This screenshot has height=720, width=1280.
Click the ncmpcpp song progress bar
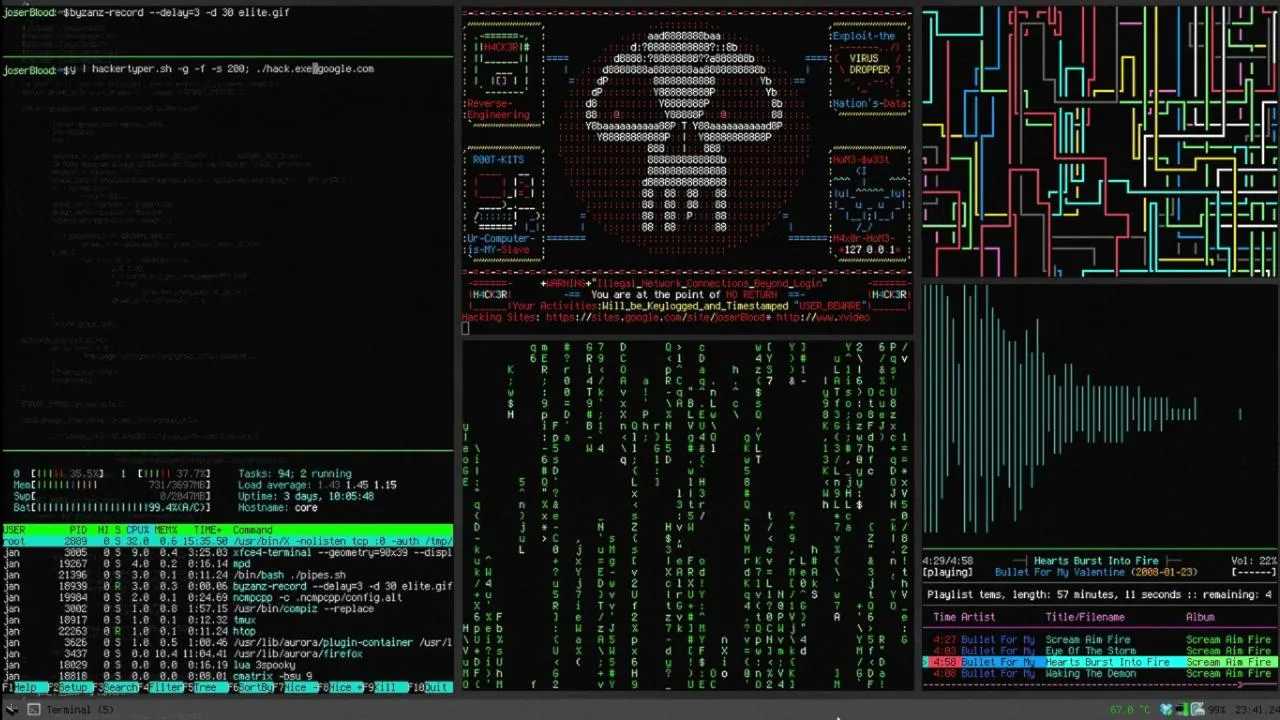(1098, 685)
